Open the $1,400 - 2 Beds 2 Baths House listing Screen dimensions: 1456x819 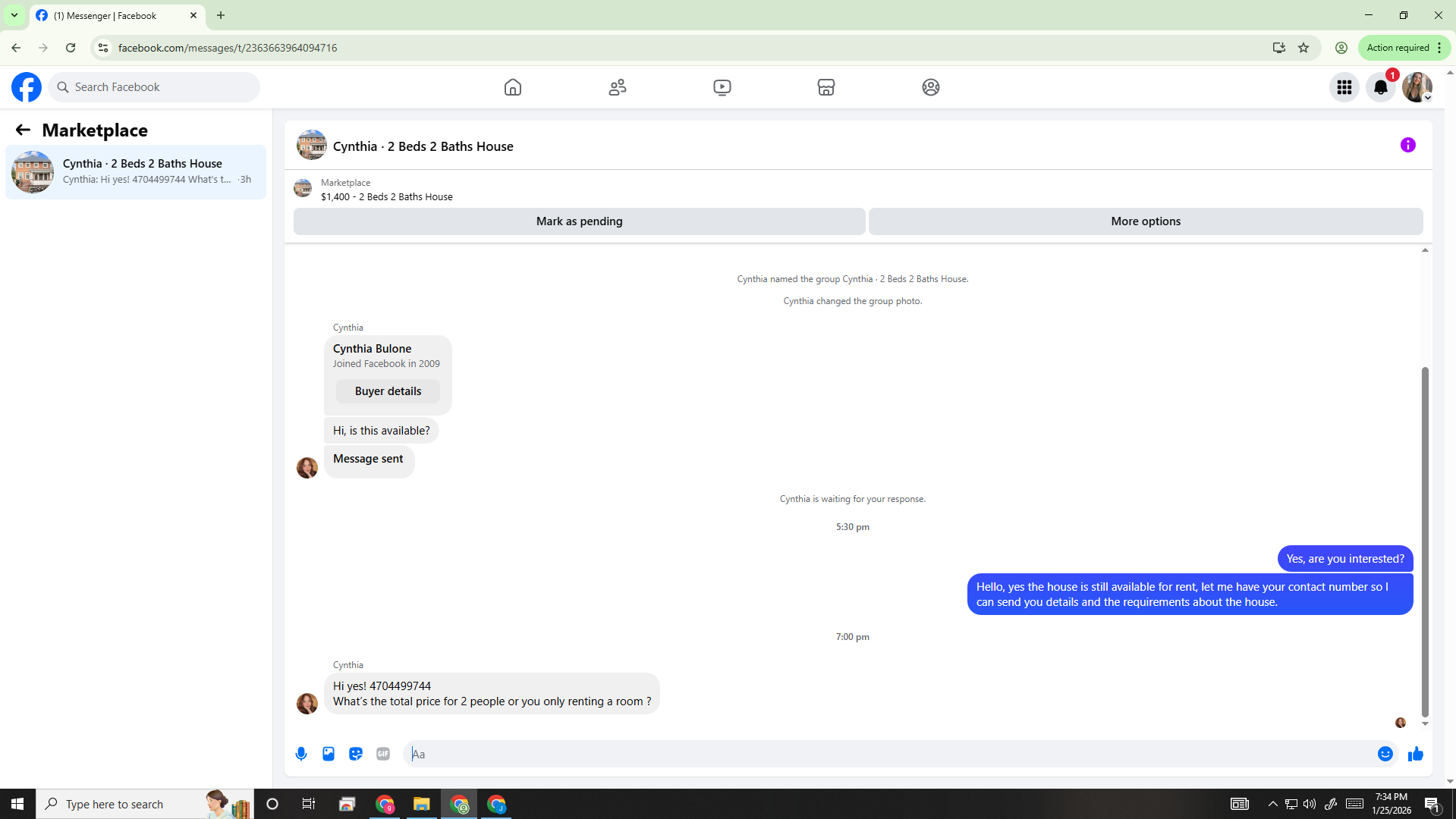pos(387,196)
